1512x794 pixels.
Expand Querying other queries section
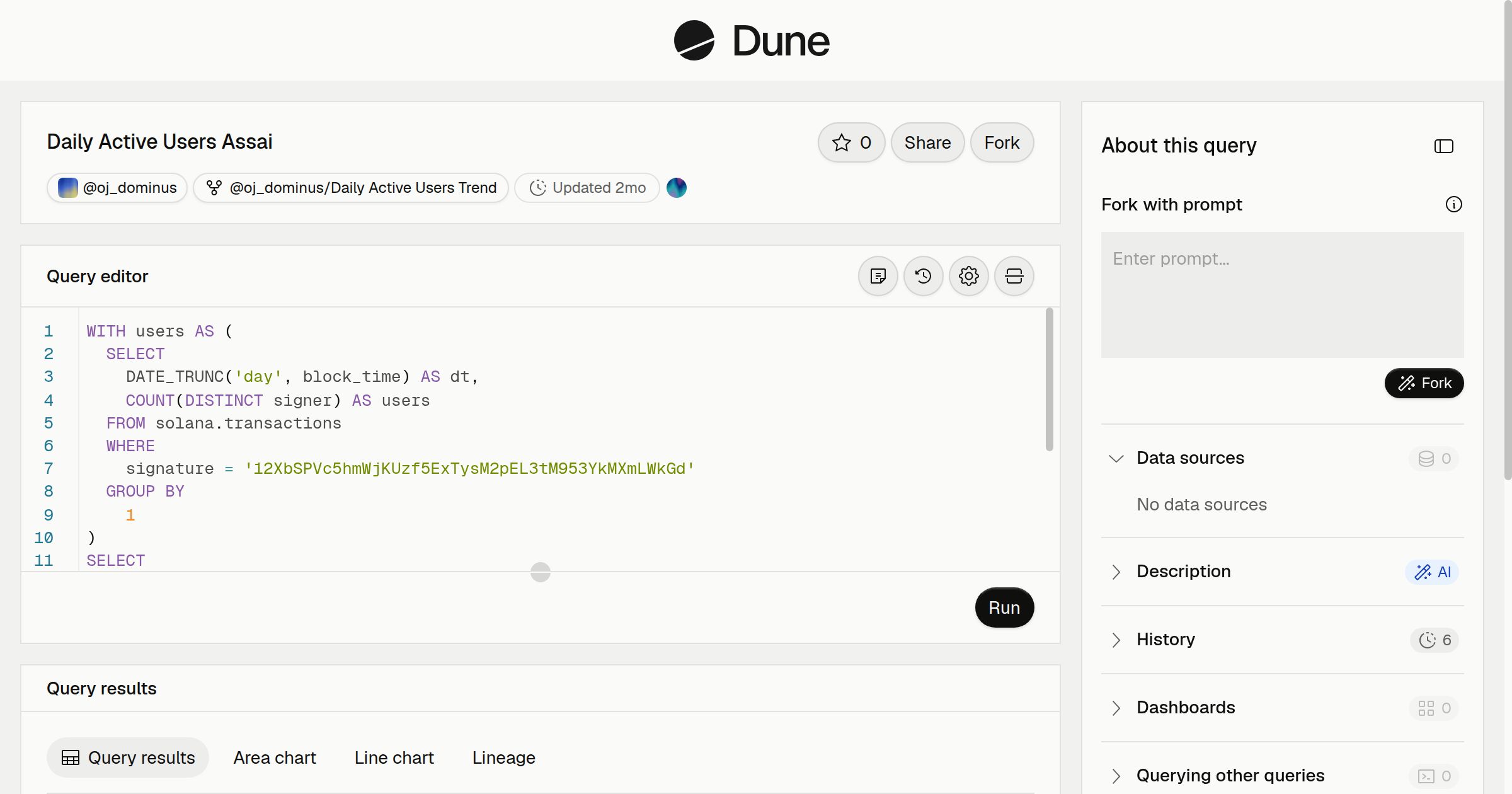click(1116, 776)
